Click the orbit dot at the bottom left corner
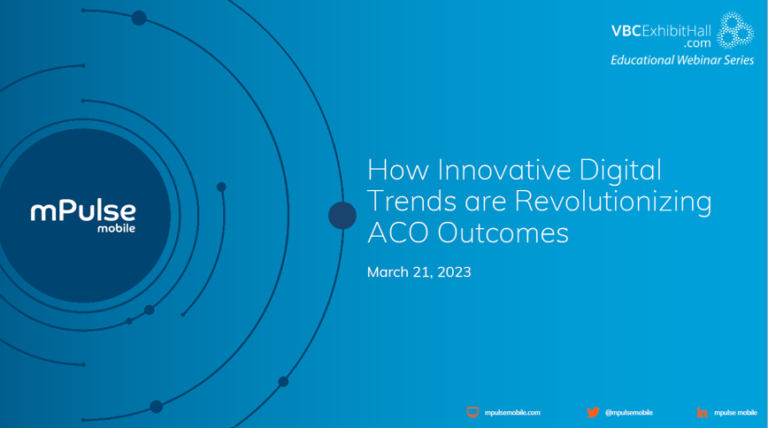This screenshot has width=768, height=428. tap(156, 406)
